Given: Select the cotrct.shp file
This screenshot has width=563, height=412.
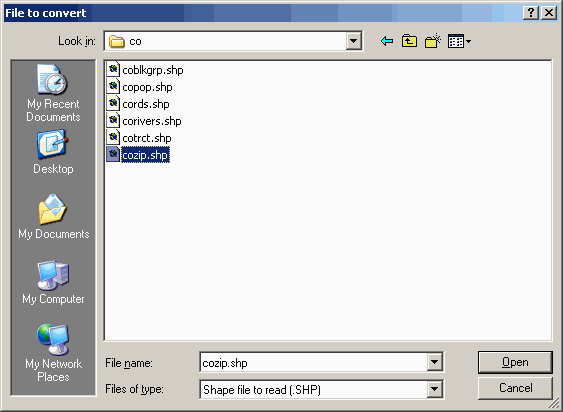Looking at the screenshot, I should tap(139, 138).
